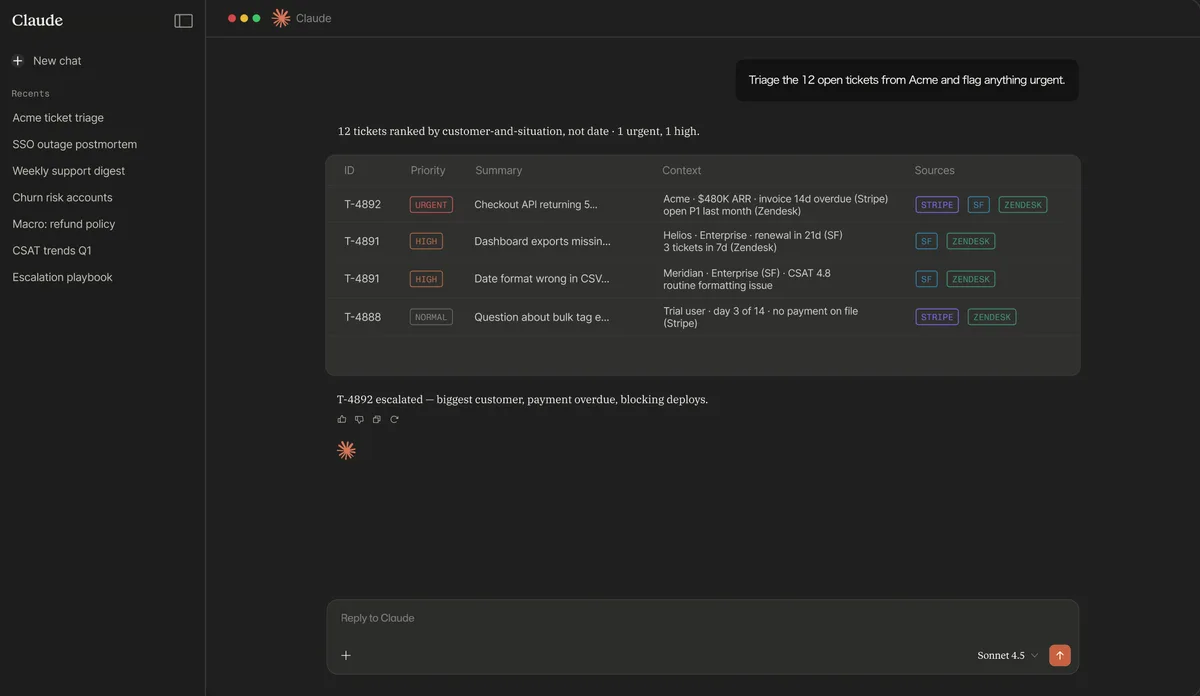The width and height of the screenshot is (1200, 696).
Task: Click the Summary column header
Action: [499, 170]
